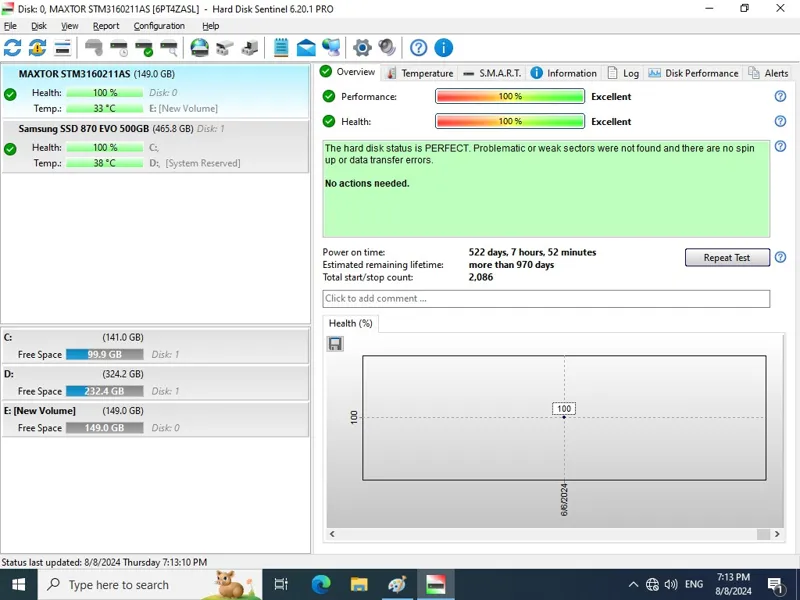Select the Health (%) graph tab
Image resolution: width=800 pixels, height=600 pixels.
coord(351,323)
